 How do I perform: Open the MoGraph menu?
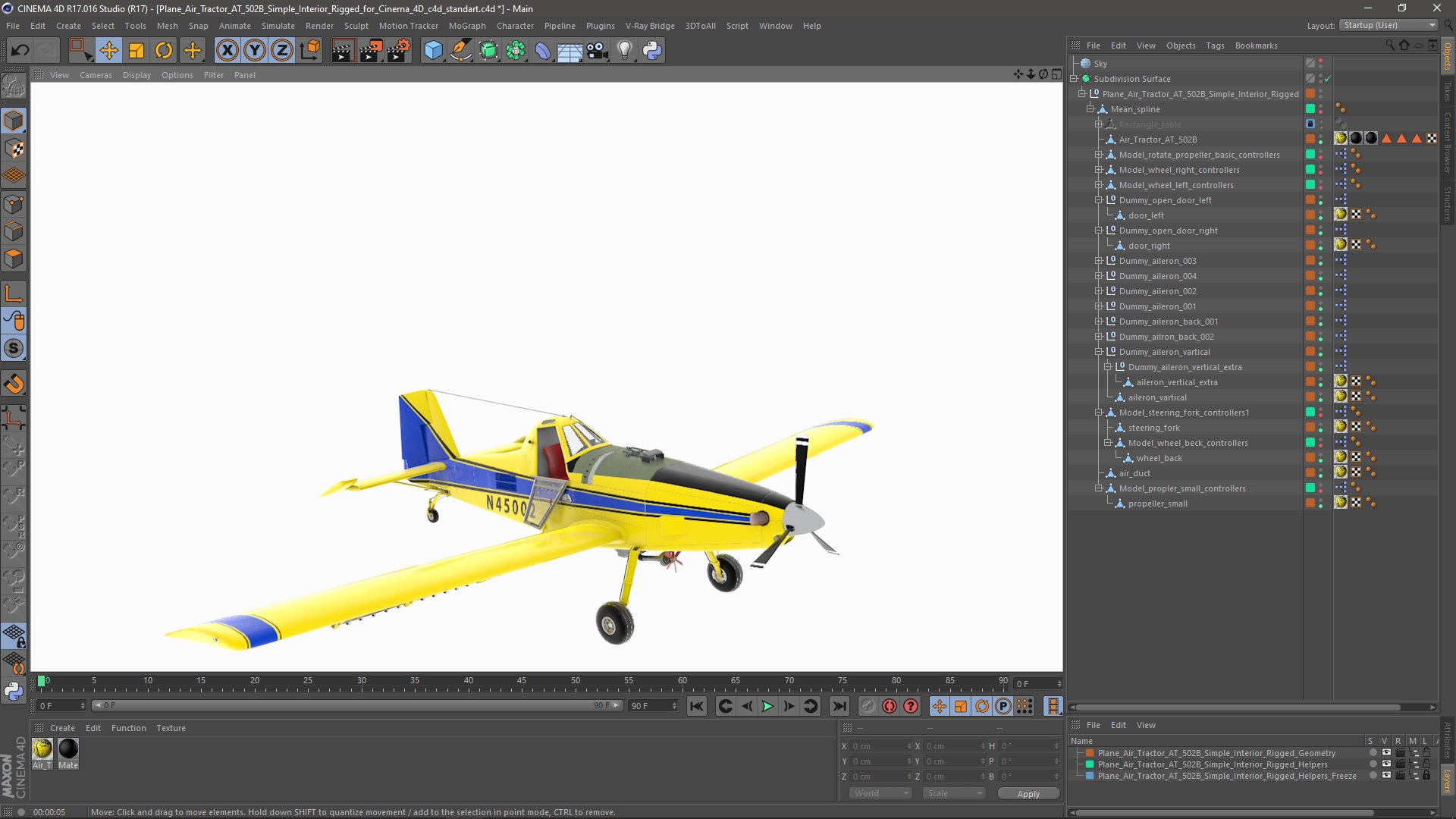point(467,26)
